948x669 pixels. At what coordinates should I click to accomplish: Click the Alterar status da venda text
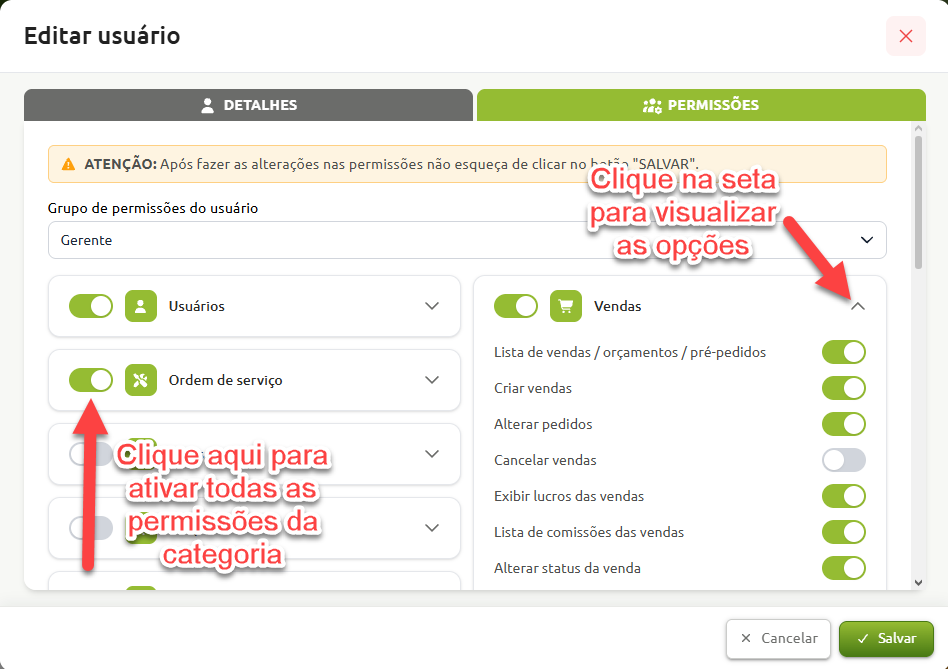[x=567, y=568]
